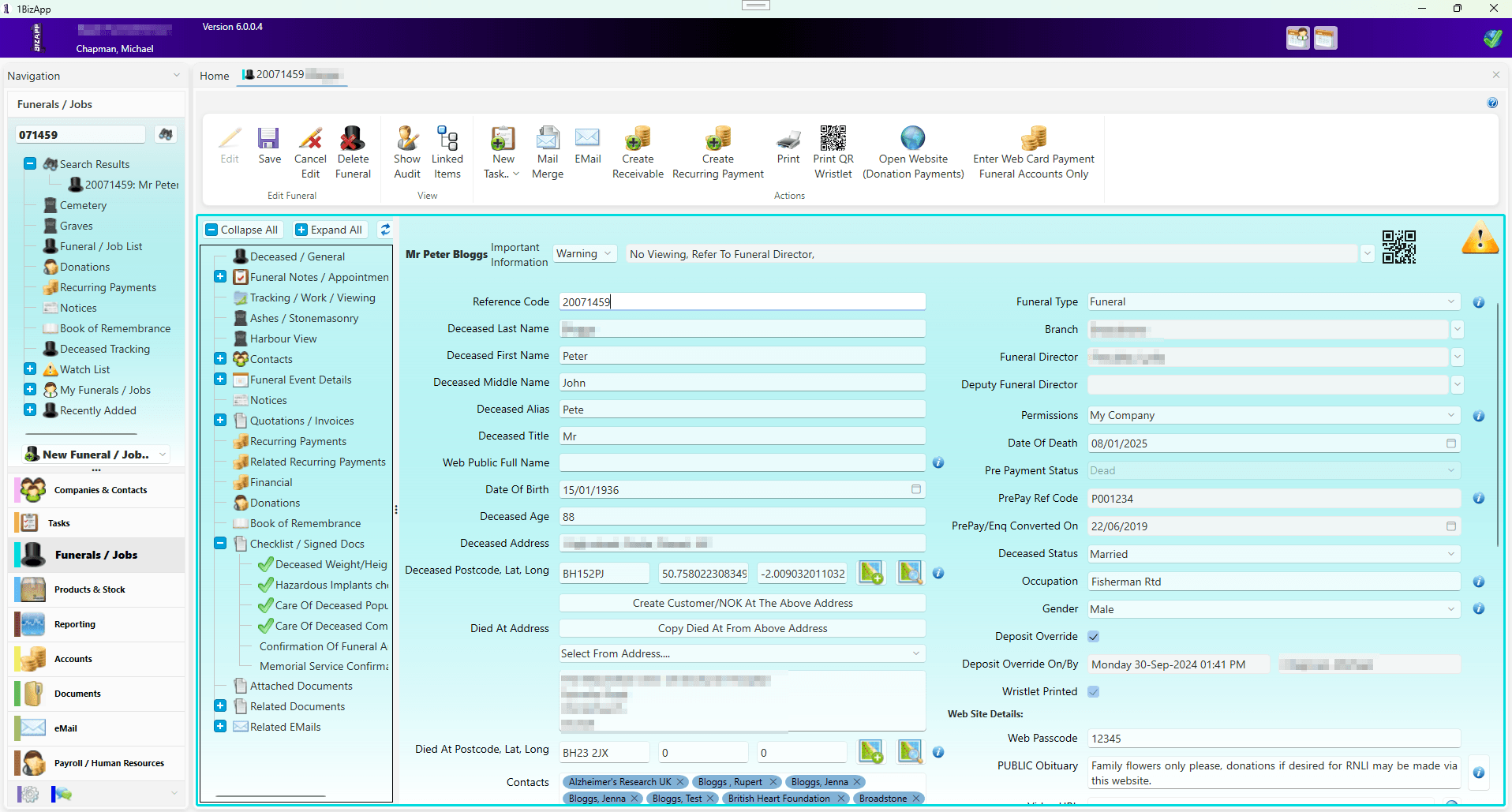The height and width of the screenshot is (812, 1512).
Task: Open Website Donation Payments
Action: (913, 153)
